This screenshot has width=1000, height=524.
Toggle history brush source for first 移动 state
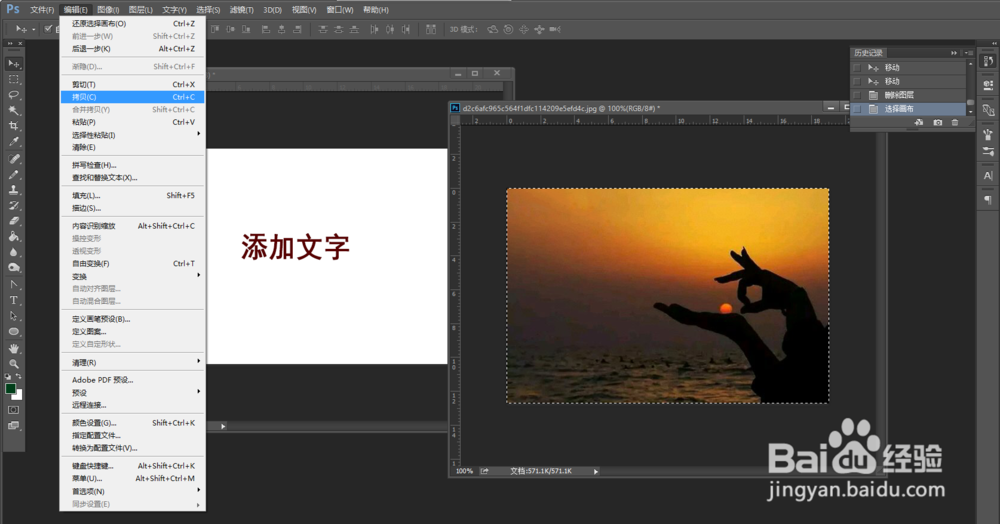pyautogui.click(x=857, y=68)
